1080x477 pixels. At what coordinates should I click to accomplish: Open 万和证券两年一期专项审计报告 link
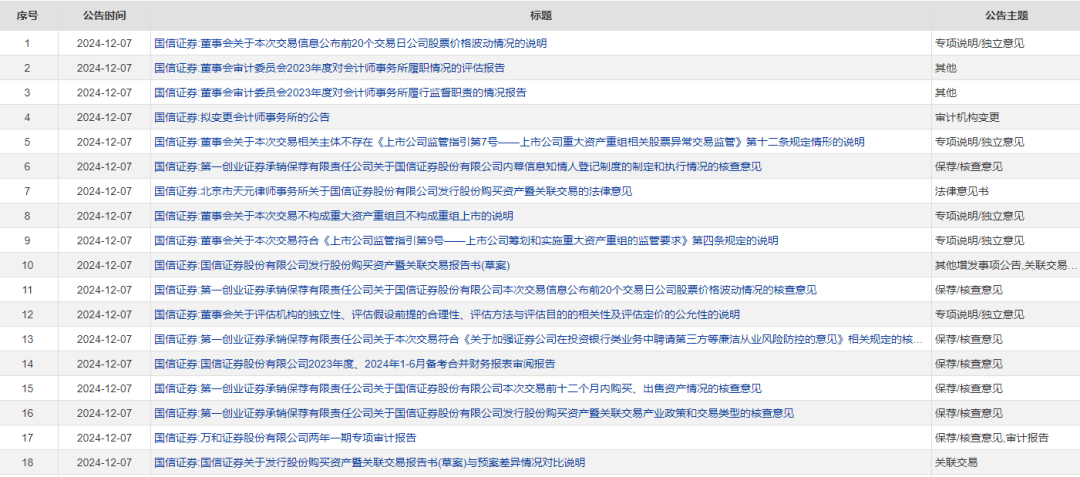point(285,438)
